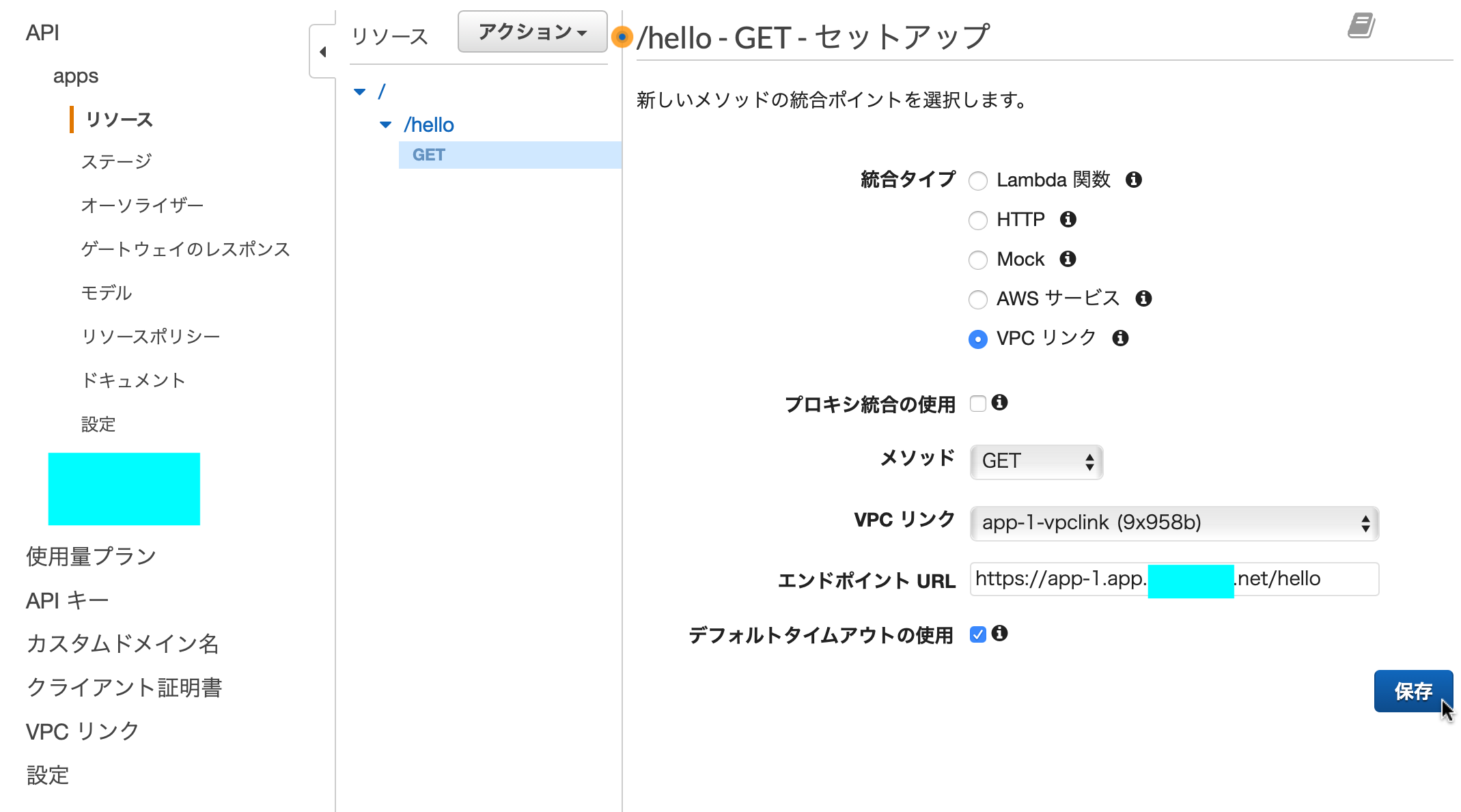This screenshot has height=812, width=1461.
Task: Open 使用量プラン in the sidebar
Action: click(x=90, y=555)
